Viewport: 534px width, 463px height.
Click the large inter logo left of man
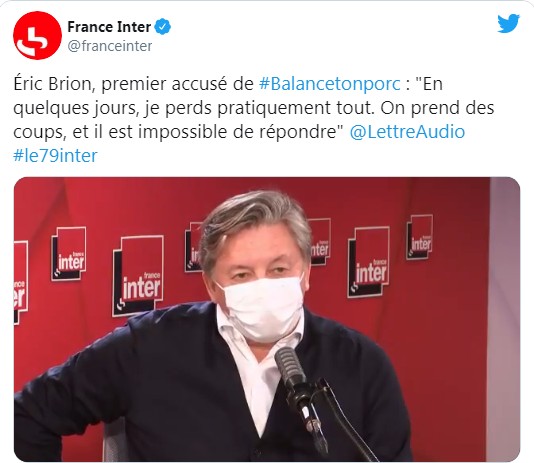click(x=138, y=276)
